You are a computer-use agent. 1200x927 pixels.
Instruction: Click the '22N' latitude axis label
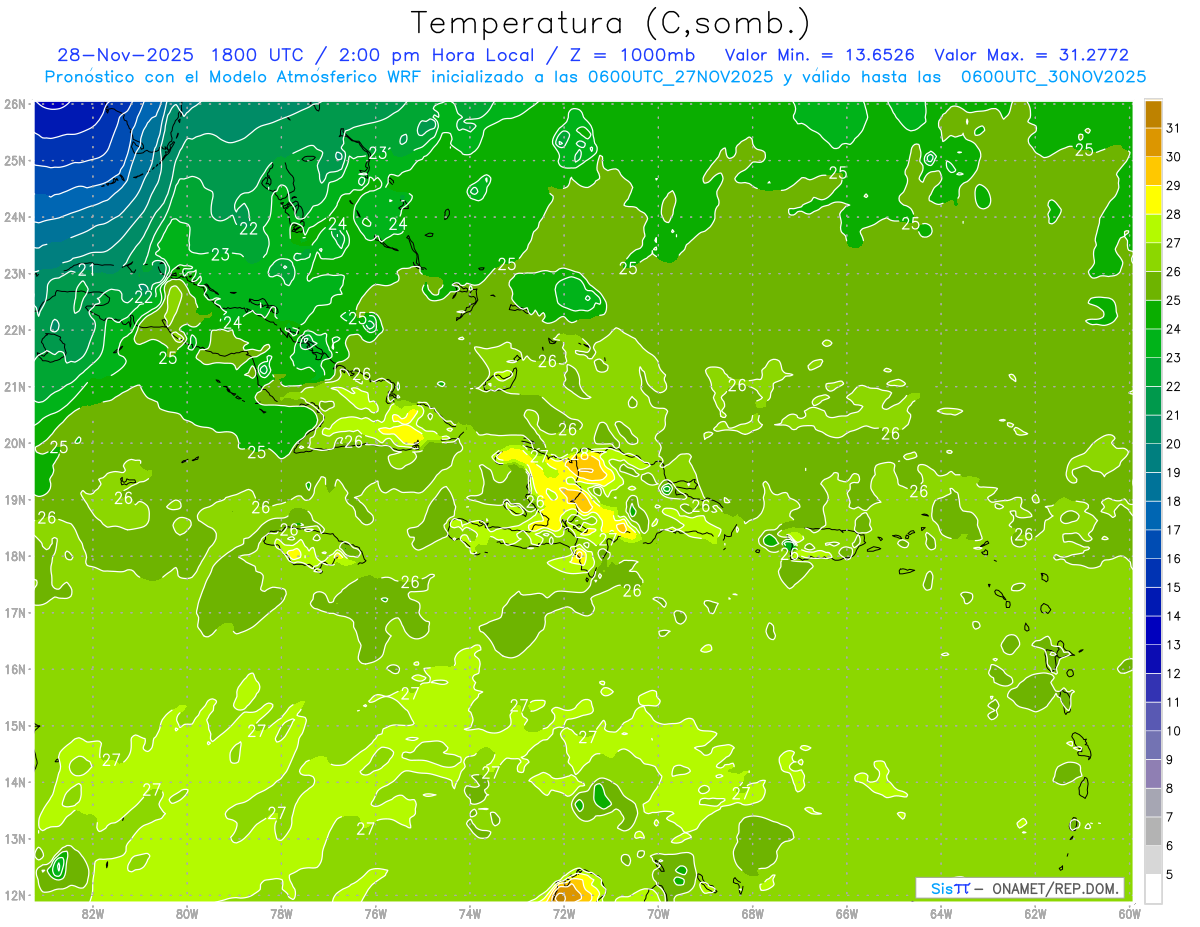pyautogui.click(x=15, y=330)
